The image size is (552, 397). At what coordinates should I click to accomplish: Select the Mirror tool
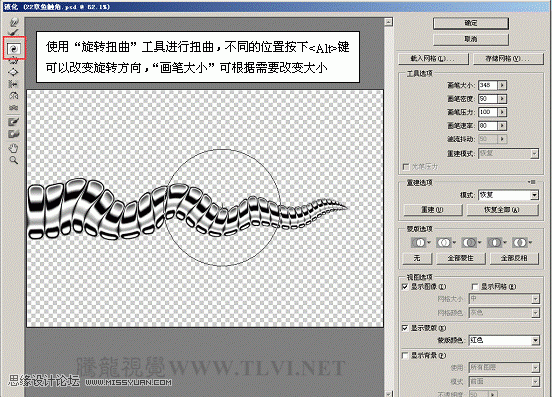coord(14,96)
